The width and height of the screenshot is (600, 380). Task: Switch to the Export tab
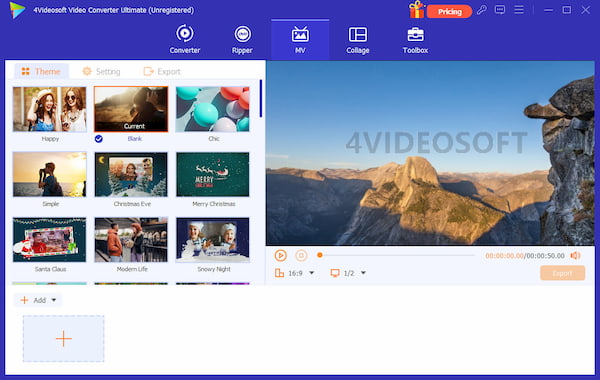[x=162, y=72]
